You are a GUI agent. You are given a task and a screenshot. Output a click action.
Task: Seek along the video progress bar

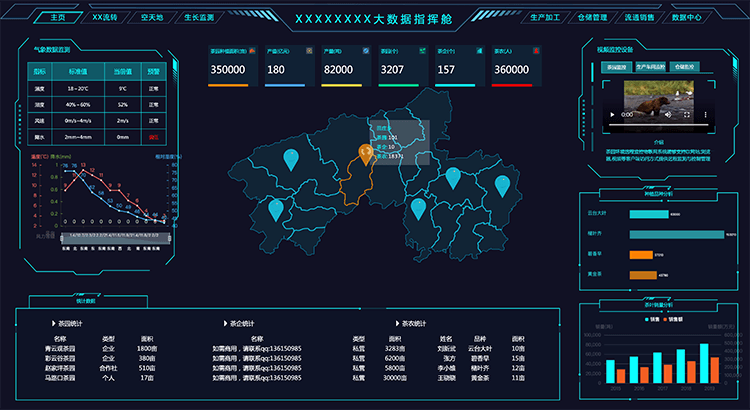coord(659,124)
